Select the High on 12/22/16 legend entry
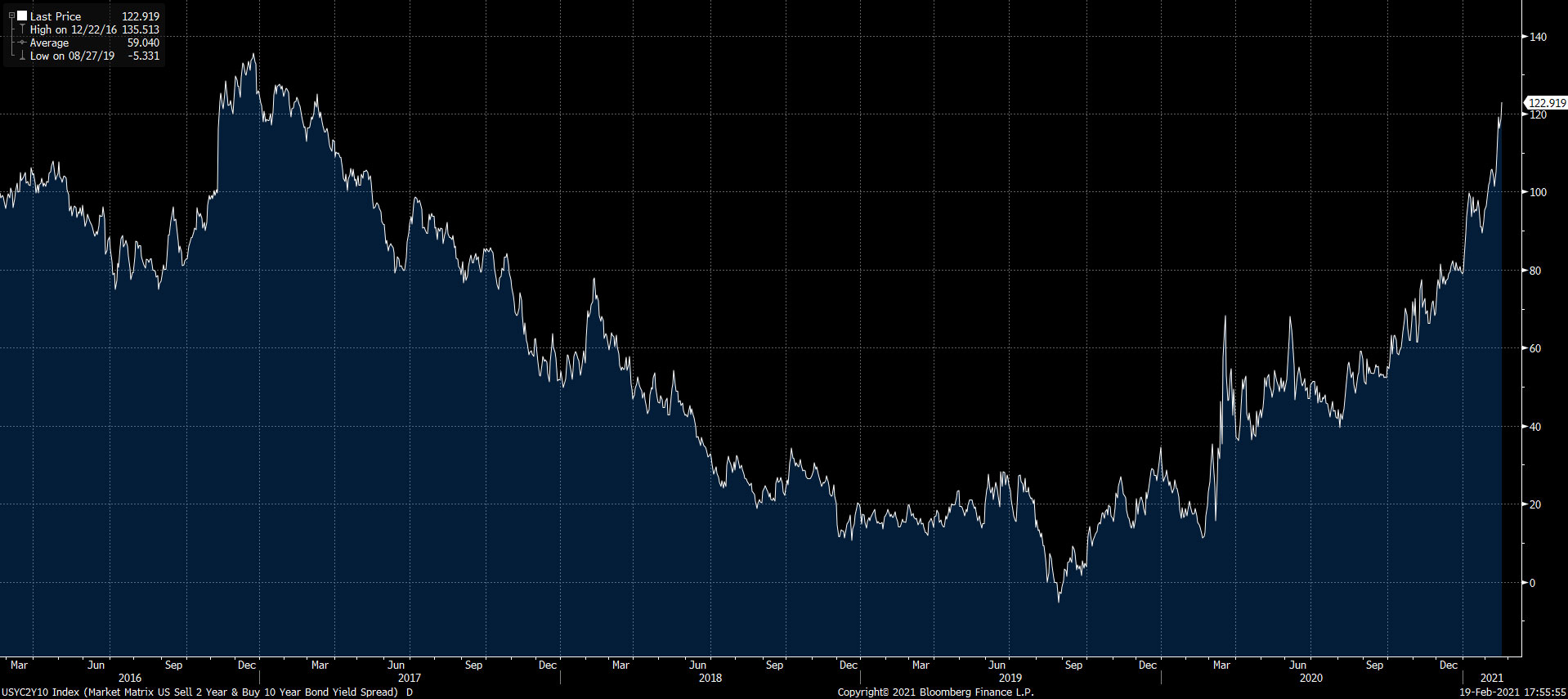The height and width of the screenshot is (699, 1568). coord(74,29)
